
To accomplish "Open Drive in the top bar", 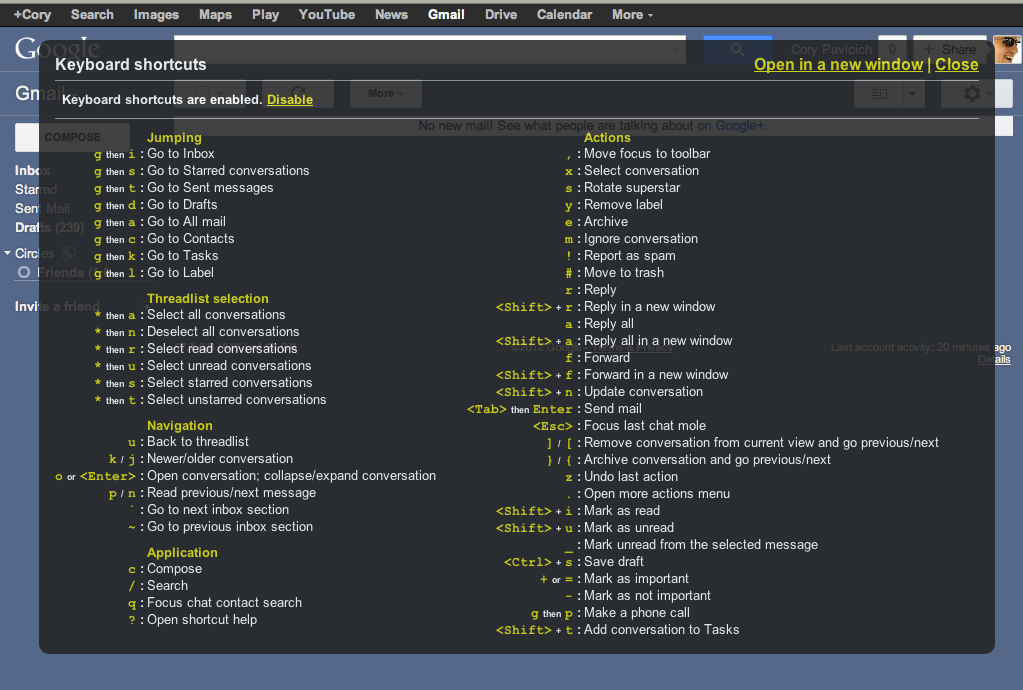I will tap(501, 14).
